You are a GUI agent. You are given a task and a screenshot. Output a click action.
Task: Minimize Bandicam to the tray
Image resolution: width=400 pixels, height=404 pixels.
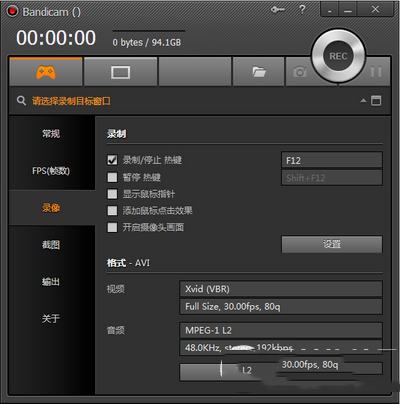[x=329, y=10]
